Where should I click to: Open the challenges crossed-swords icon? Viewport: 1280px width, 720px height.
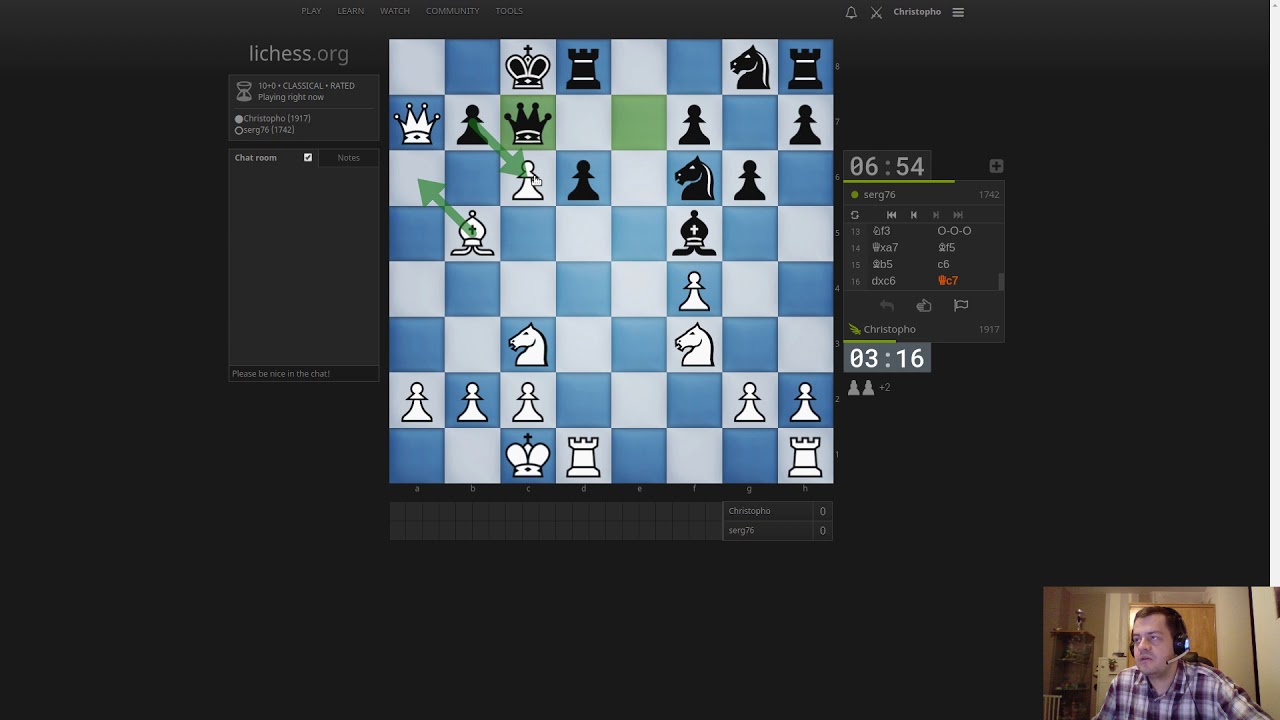click(876, 12)
